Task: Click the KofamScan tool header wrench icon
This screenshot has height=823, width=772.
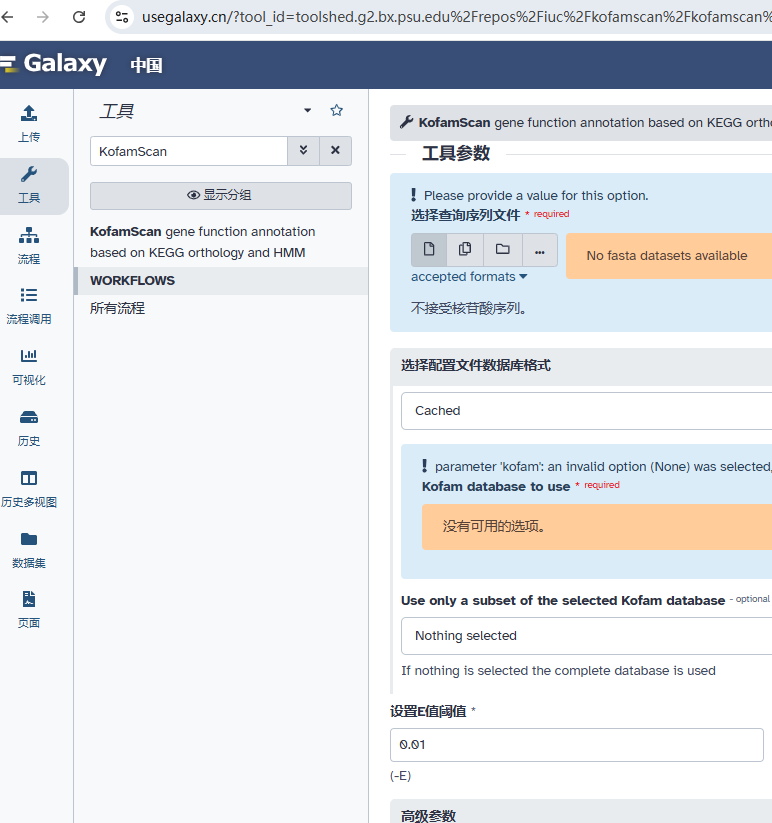Action: (x=407, y=122)
